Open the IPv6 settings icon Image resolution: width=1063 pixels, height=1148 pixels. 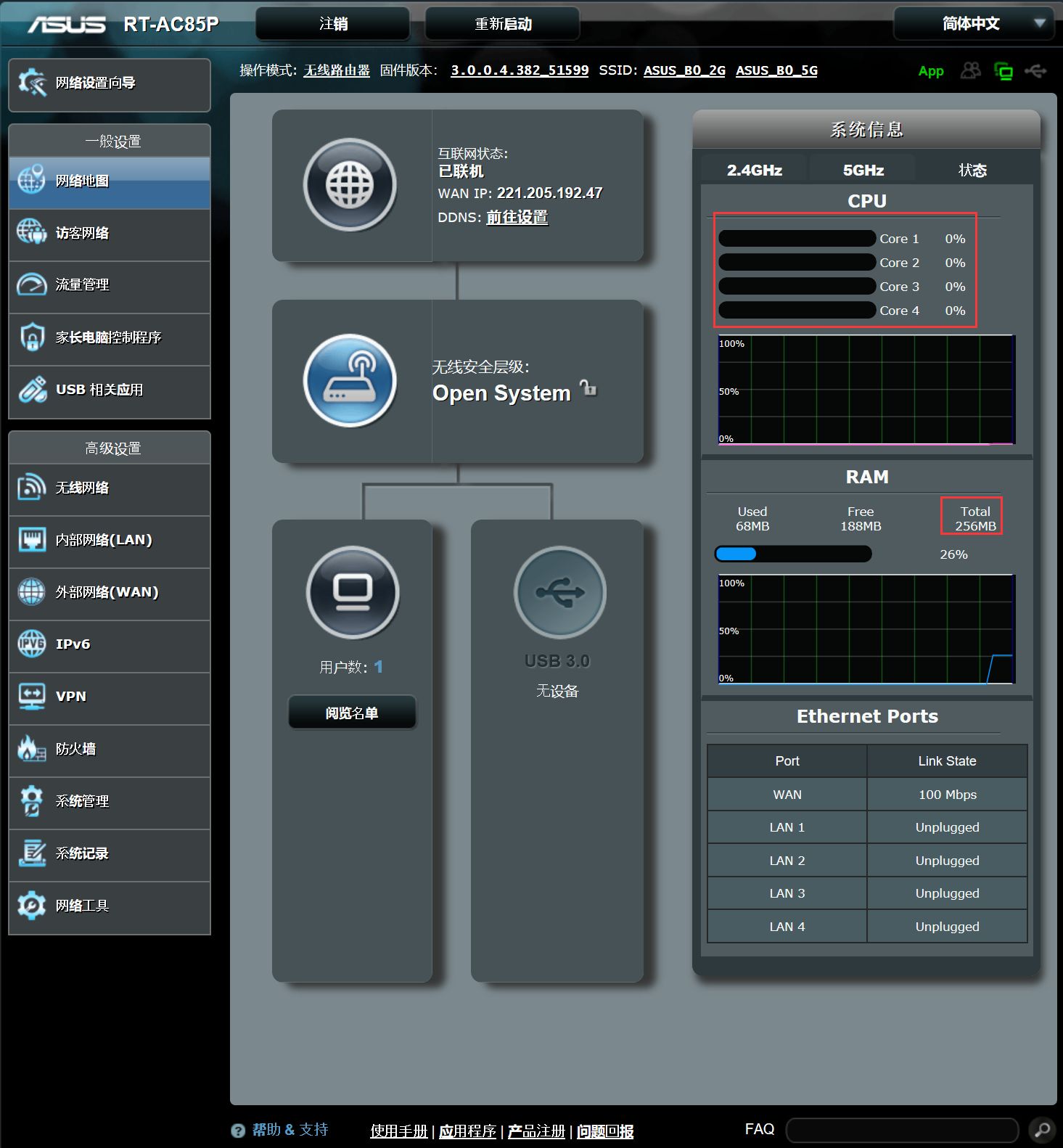click(x=31, y=644)
